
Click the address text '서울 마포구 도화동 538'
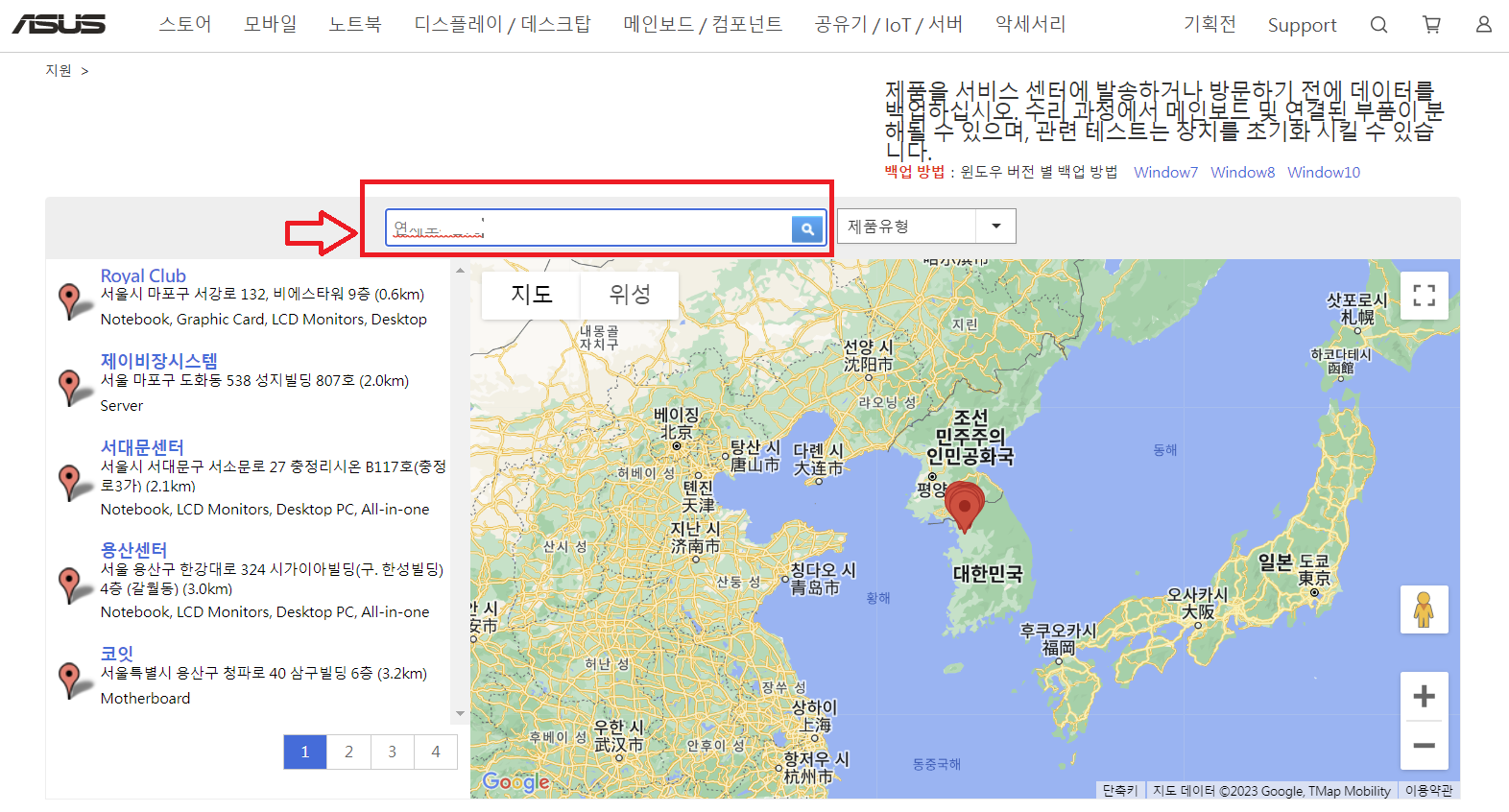tap(176, 381)
